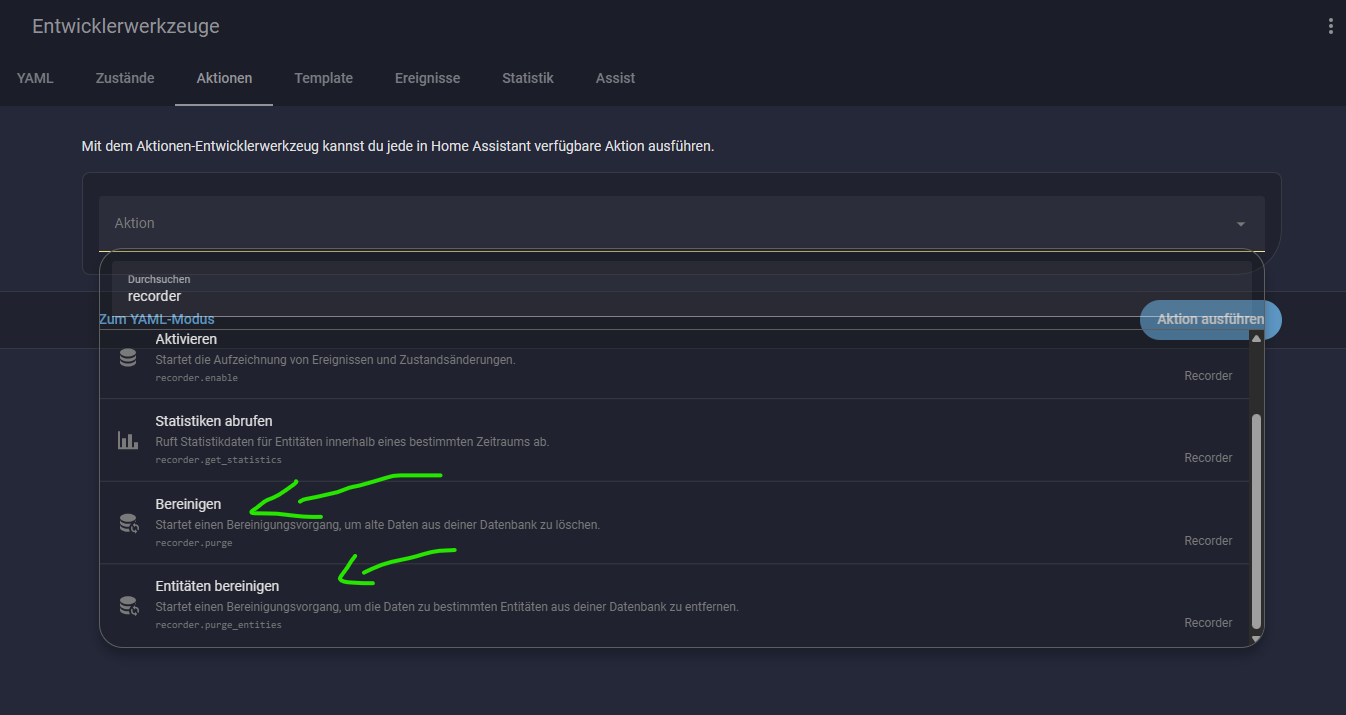
Task: Expand the Aktion dropdown arrow
Action: [1240, 224]
